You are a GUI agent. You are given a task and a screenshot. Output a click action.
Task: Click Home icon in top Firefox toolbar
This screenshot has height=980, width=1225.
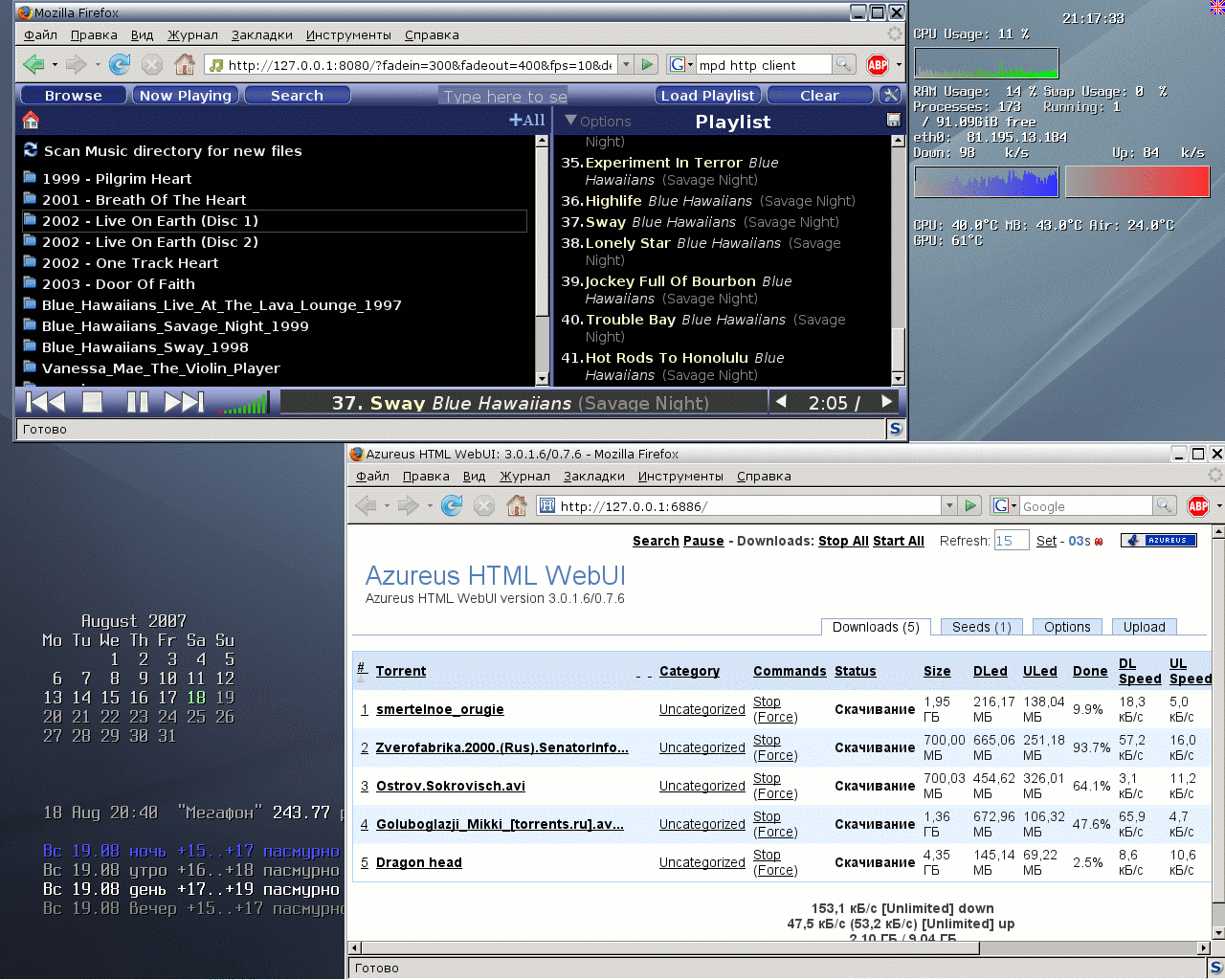coord(185,64)
